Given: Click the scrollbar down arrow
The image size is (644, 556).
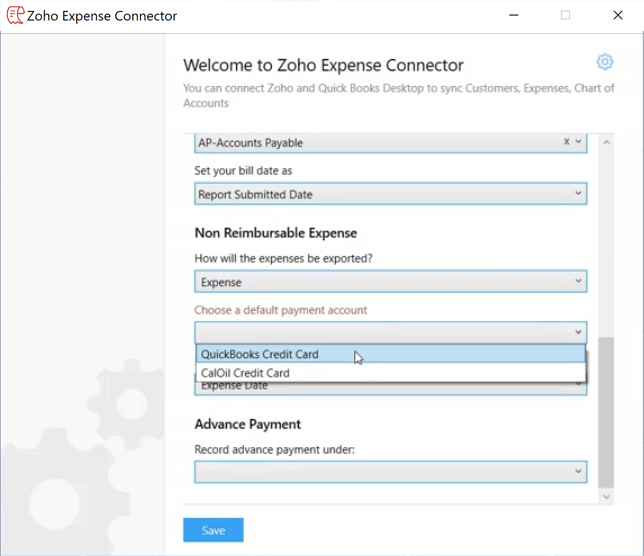Looking at the screenshot, I should [x=605, y=495].
